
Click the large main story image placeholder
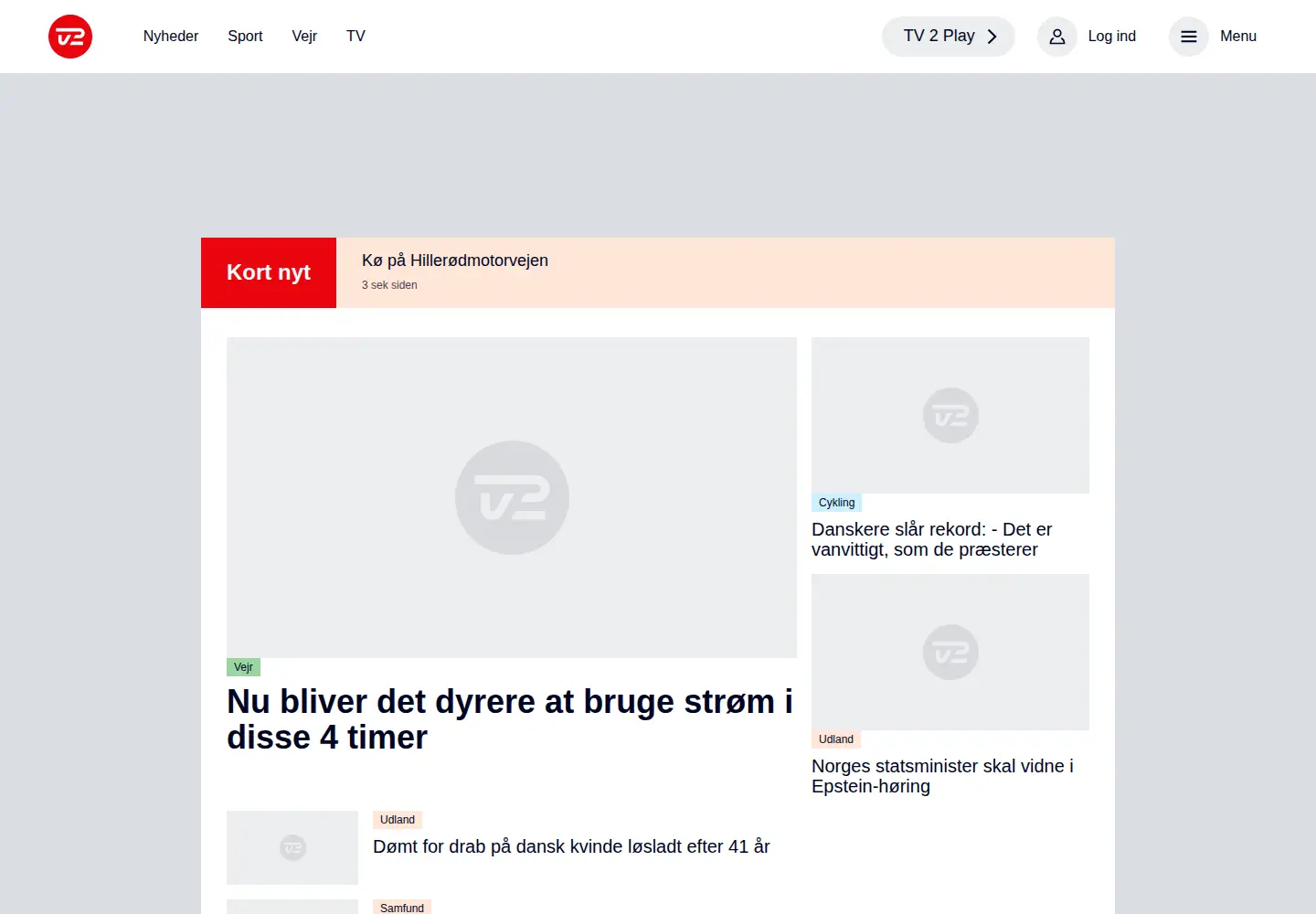(512, 497)
